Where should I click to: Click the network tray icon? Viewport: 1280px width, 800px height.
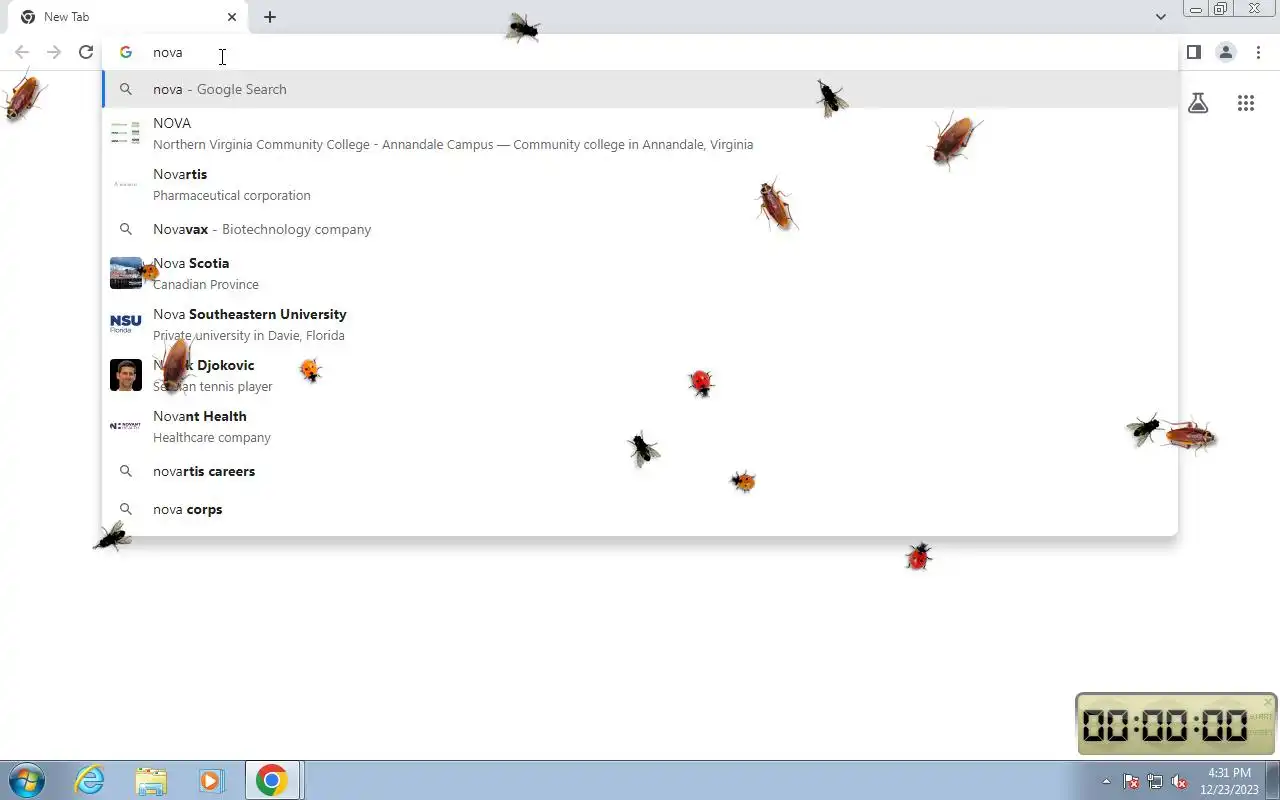coord(1155,781)
